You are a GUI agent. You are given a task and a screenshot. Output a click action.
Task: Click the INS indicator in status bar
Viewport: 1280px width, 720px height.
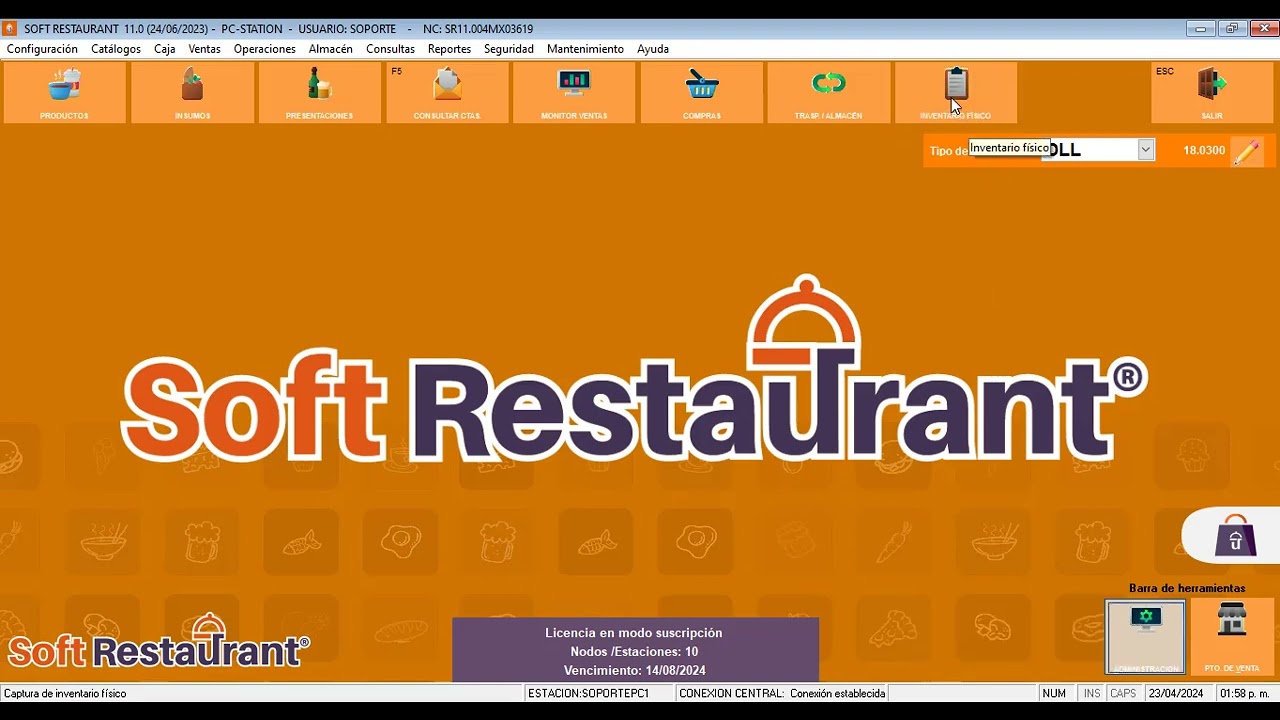point(1092,693)
